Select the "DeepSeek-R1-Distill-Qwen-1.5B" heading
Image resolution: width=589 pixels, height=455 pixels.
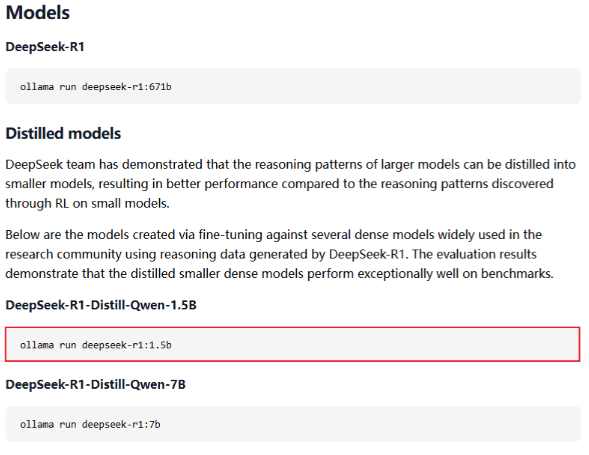point(101,305)
